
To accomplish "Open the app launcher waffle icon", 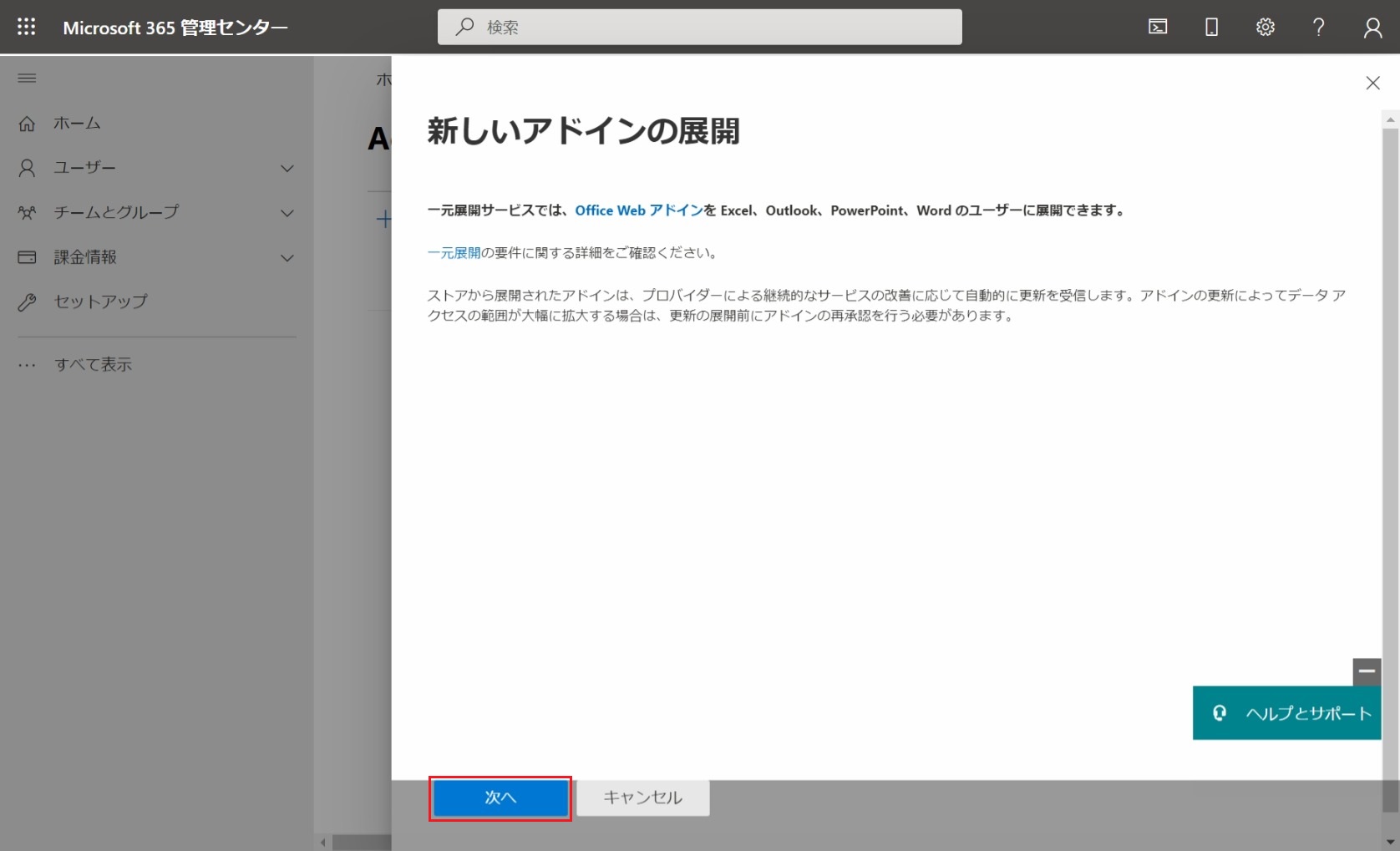I will point(27,27).
